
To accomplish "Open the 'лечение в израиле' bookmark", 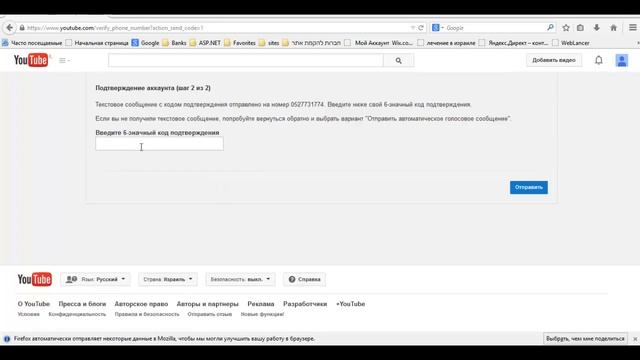I will [x=447, y=43].
